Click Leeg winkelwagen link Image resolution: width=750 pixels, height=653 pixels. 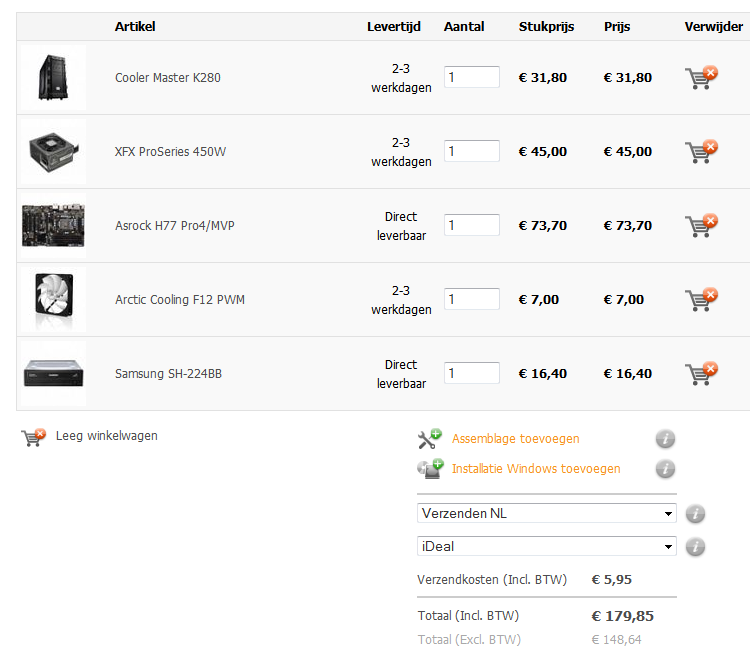[x=107, y=436]
